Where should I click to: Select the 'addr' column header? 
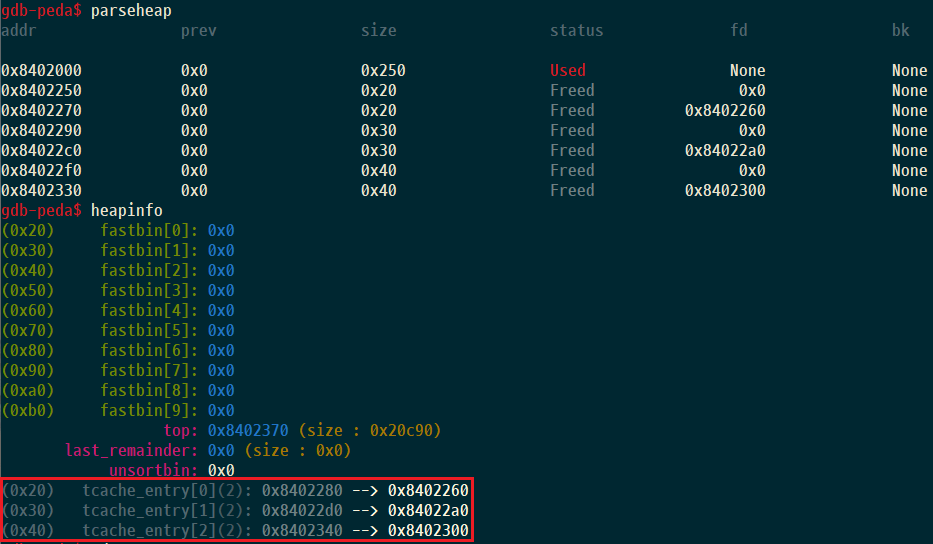click(19, 30)
